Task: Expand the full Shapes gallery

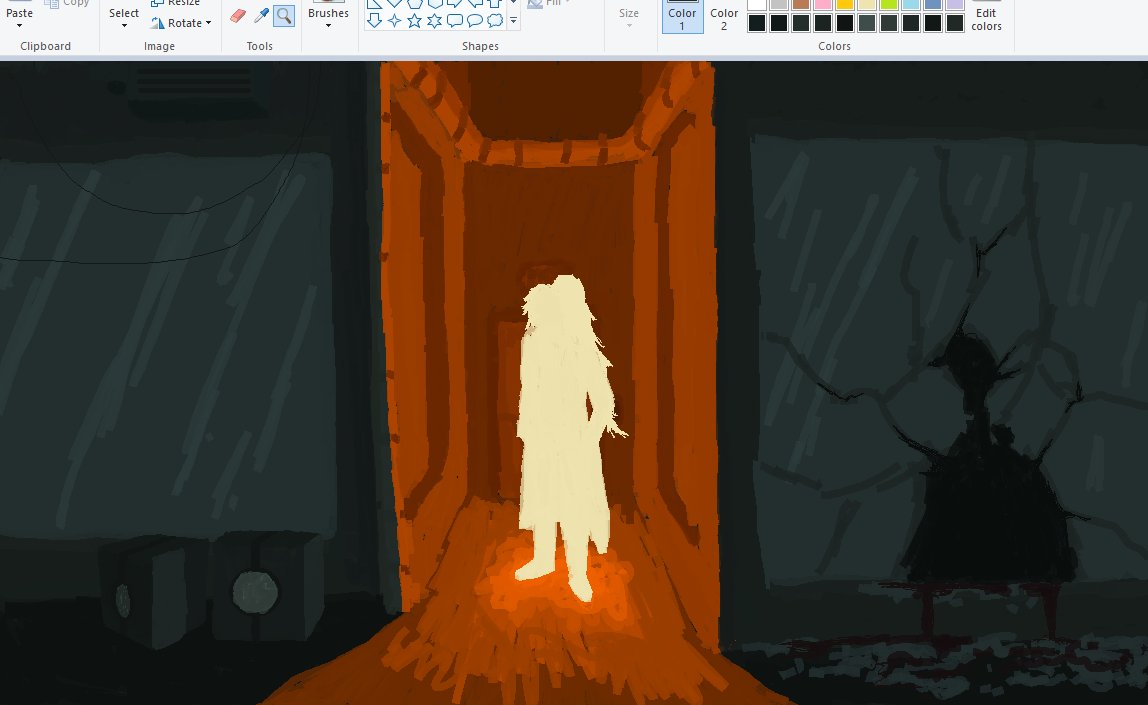Action: click(513, 21)
